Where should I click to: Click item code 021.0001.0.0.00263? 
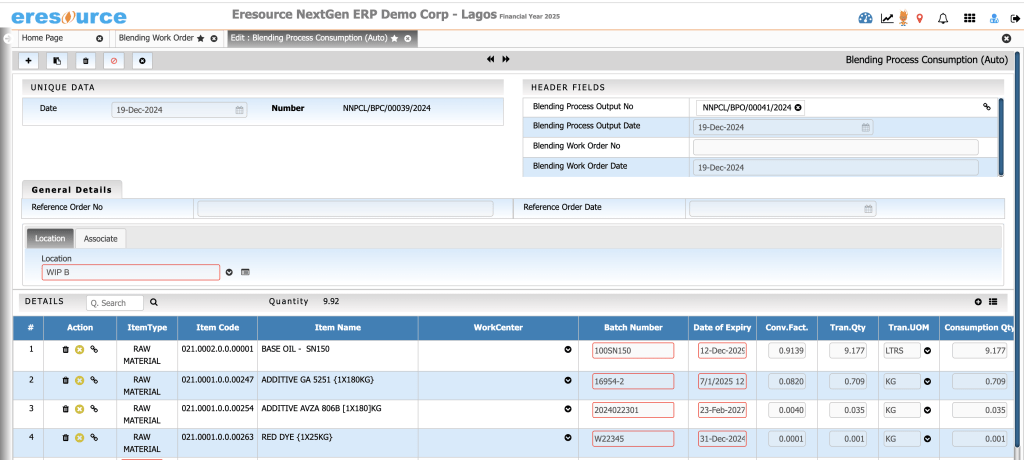click(217, 437)
